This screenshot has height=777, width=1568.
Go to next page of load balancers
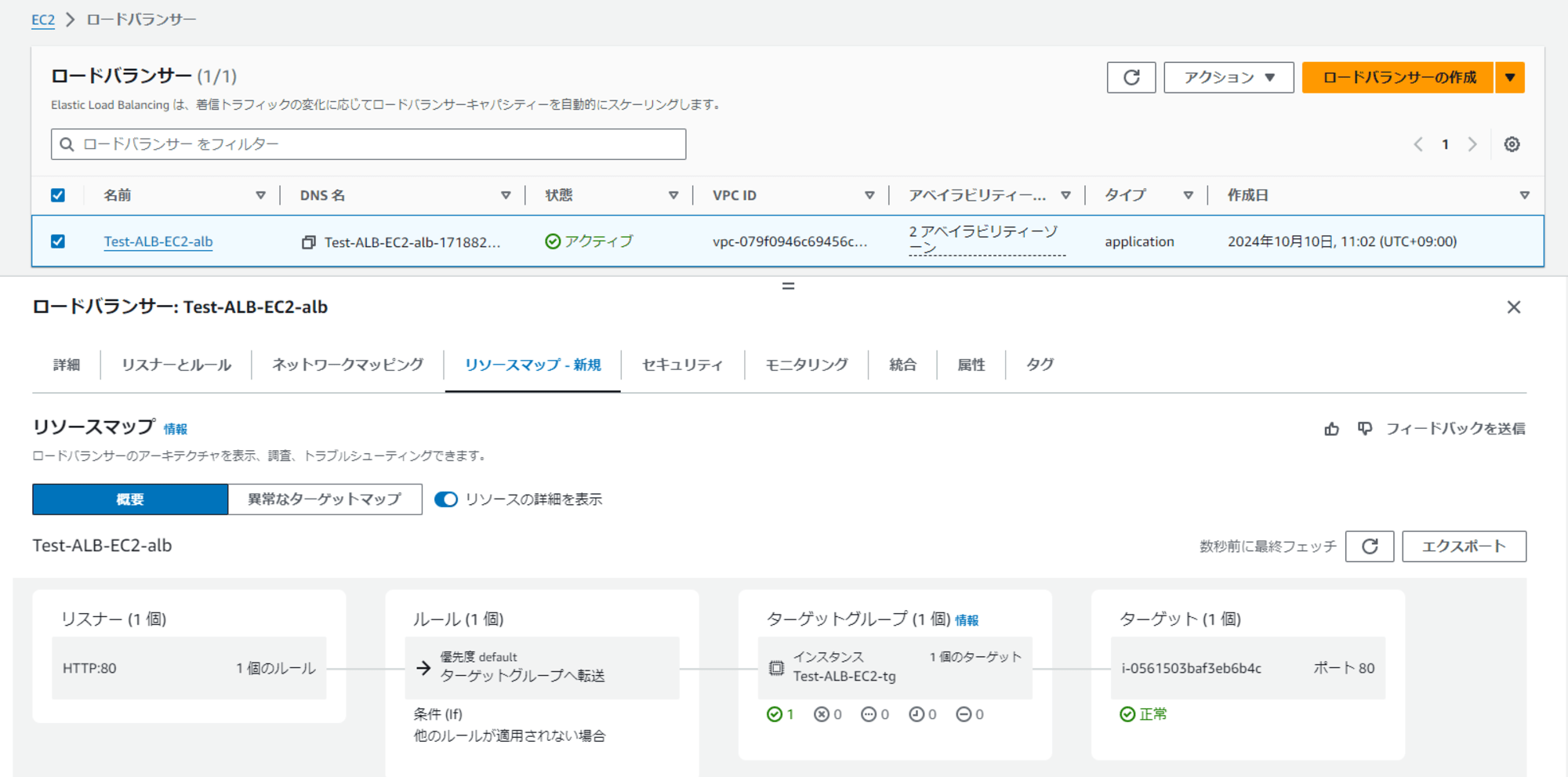(1472, 144)
